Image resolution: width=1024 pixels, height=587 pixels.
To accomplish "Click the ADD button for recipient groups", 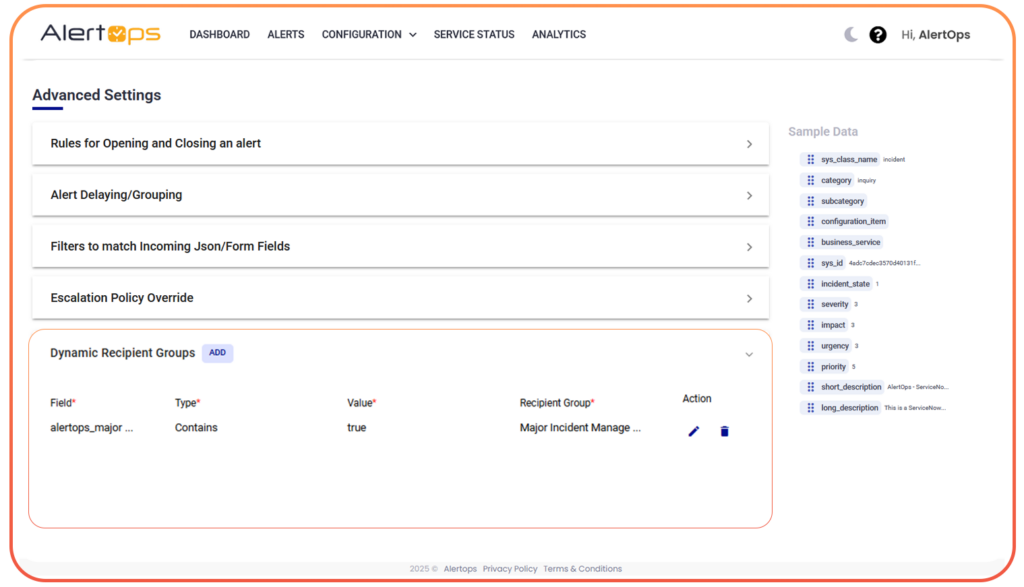I will [219, 353].
